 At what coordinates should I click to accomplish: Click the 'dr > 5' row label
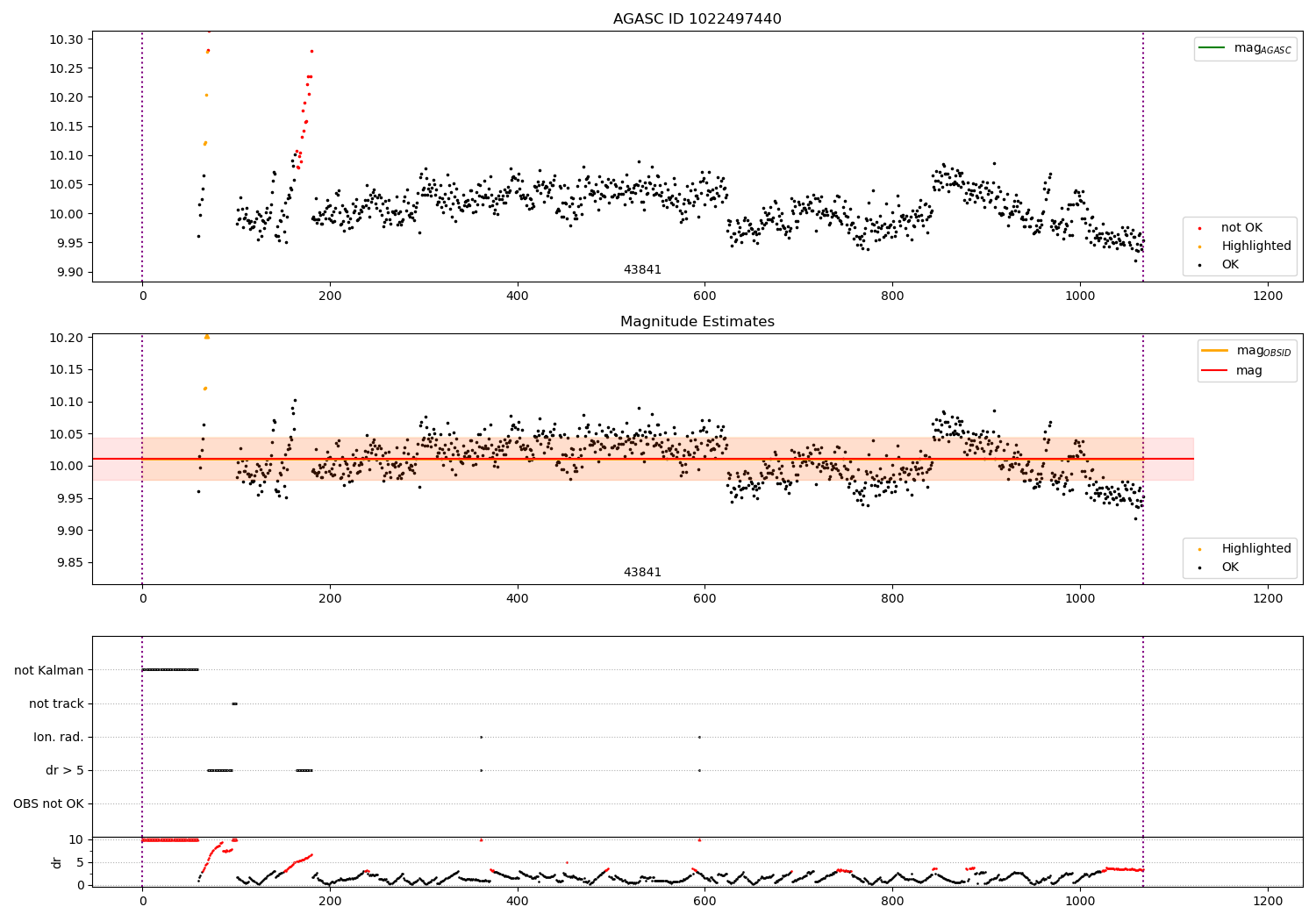click(65, 770)
